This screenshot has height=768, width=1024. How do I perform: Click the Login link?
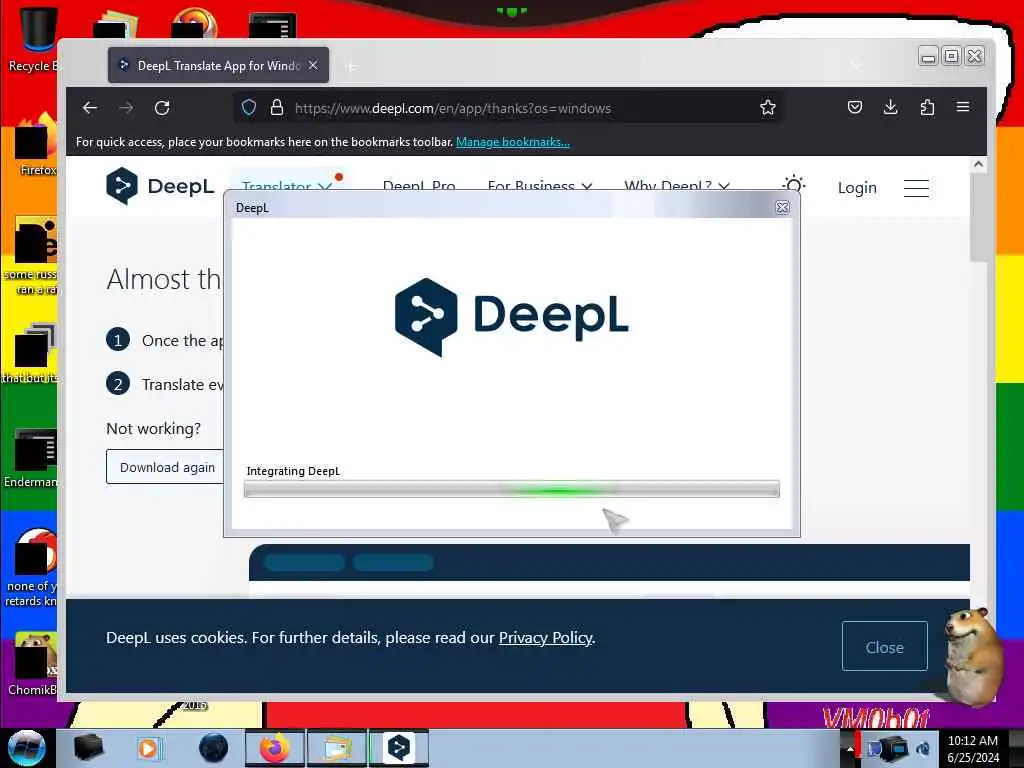[857, 188]
